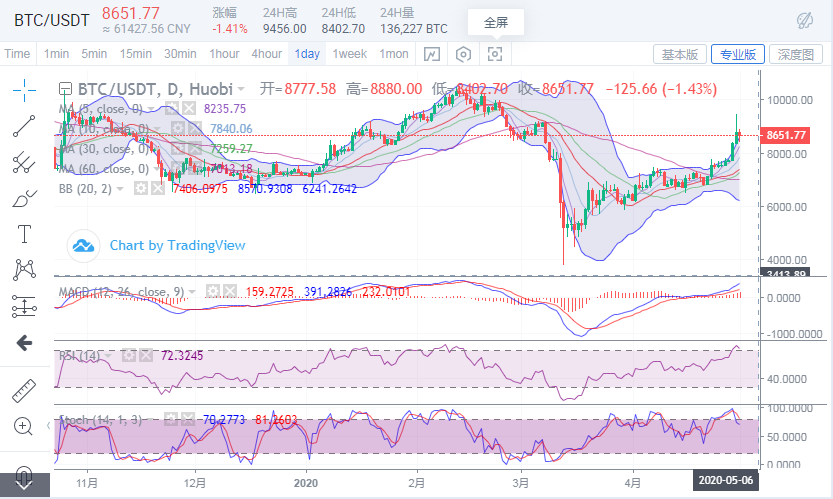Select the trend line drawing tool
The image size is (833, 499).
point(24,126)
